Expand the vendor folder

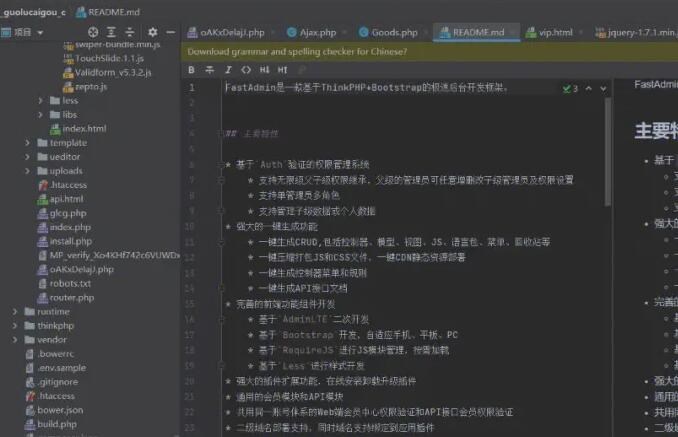15,340
